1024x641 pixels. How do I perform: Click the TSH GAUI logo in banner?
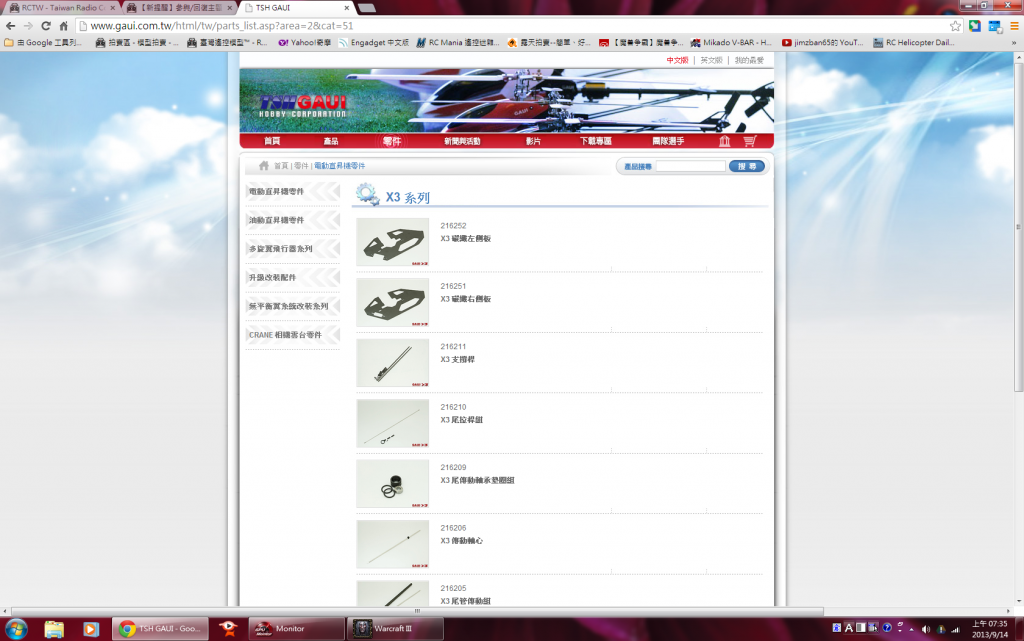[x=302, y=106]
